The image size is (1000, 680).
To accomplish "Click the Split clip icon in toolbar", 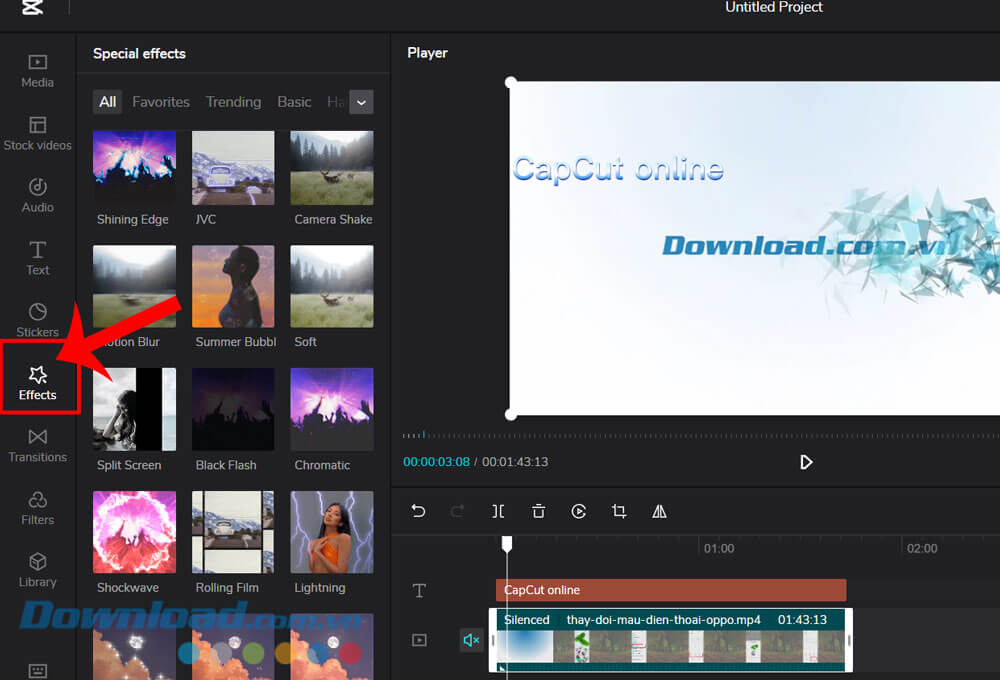I will [498, 511].
